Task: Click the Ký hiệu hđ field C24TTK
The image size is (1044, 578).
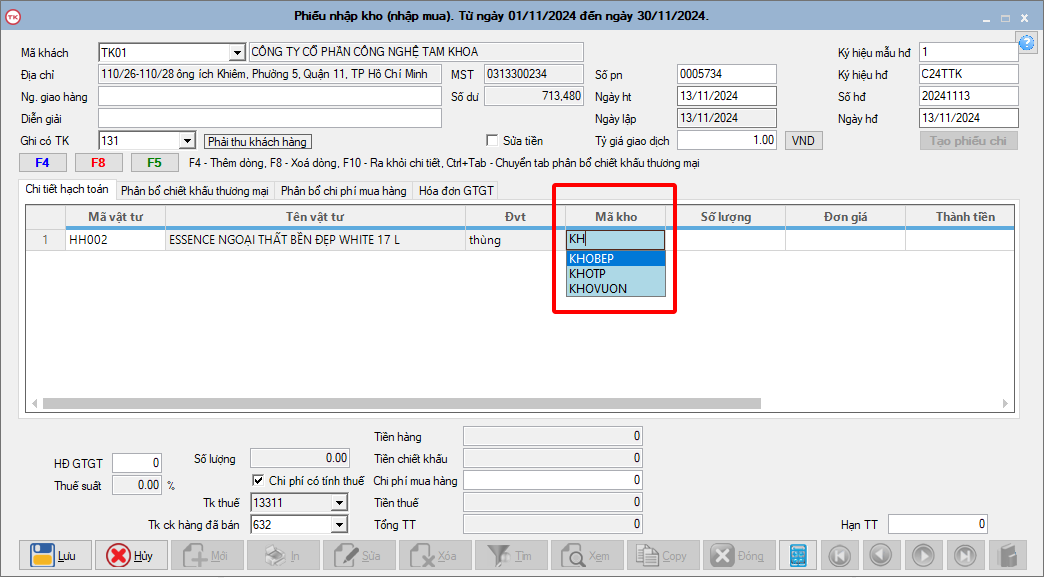Action: coord(969,74)
